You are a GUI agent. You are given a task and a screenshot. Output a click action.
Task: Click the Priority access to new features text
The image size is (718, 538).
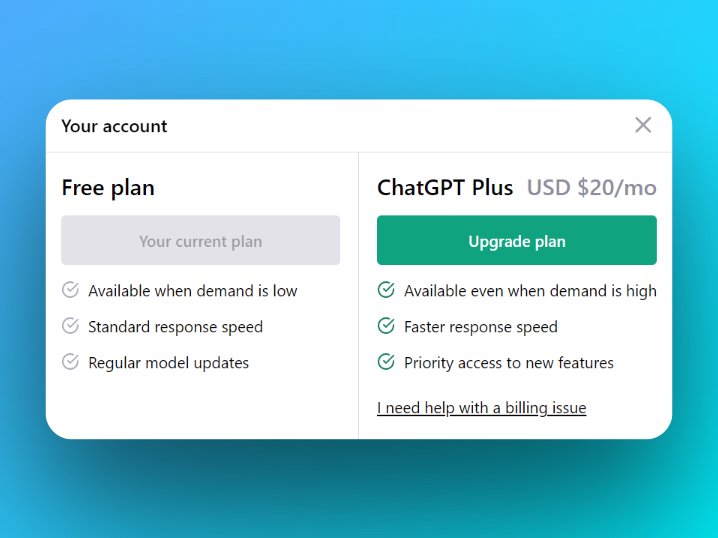point(509,363)
